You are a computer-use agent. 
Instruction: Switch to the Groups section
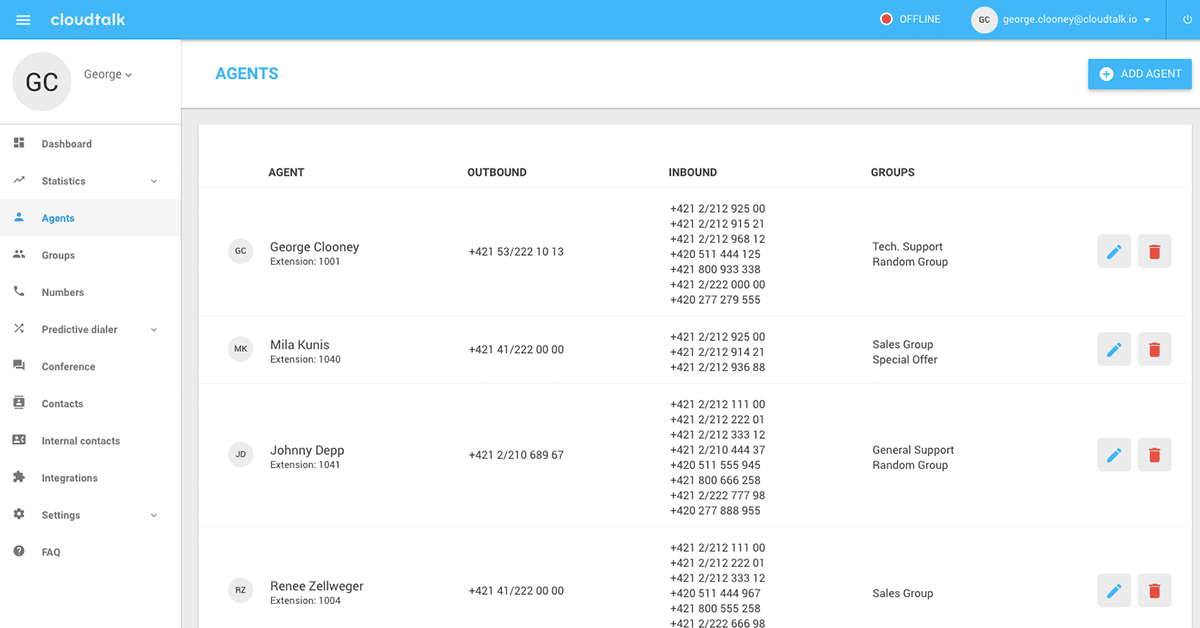tap(57, 255)
